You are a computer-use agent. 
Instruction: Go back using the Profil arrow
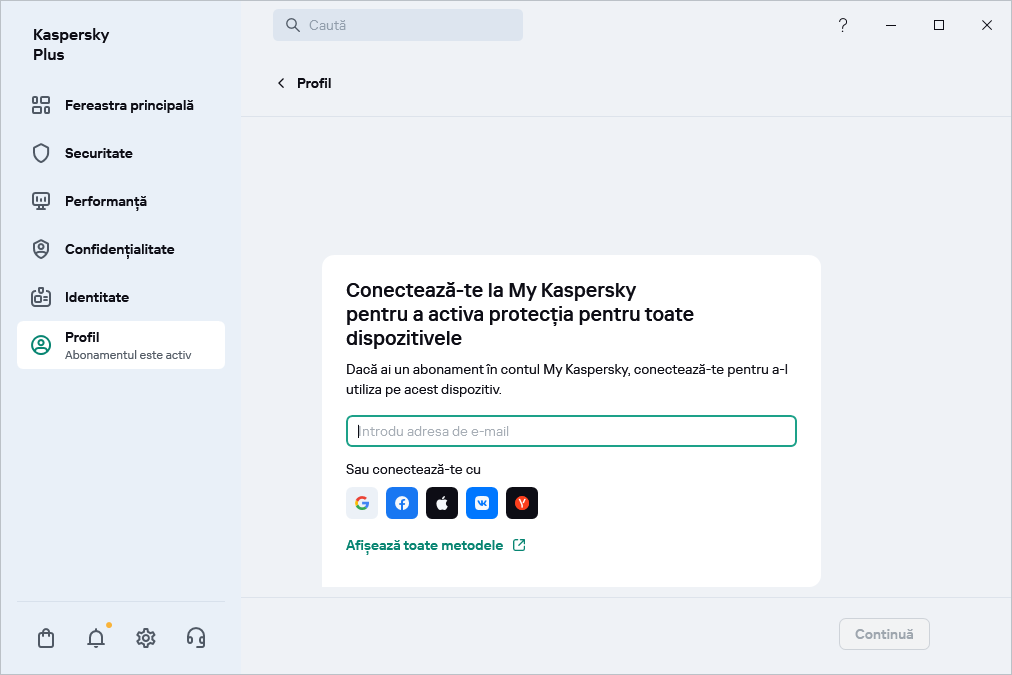point(281,83)
